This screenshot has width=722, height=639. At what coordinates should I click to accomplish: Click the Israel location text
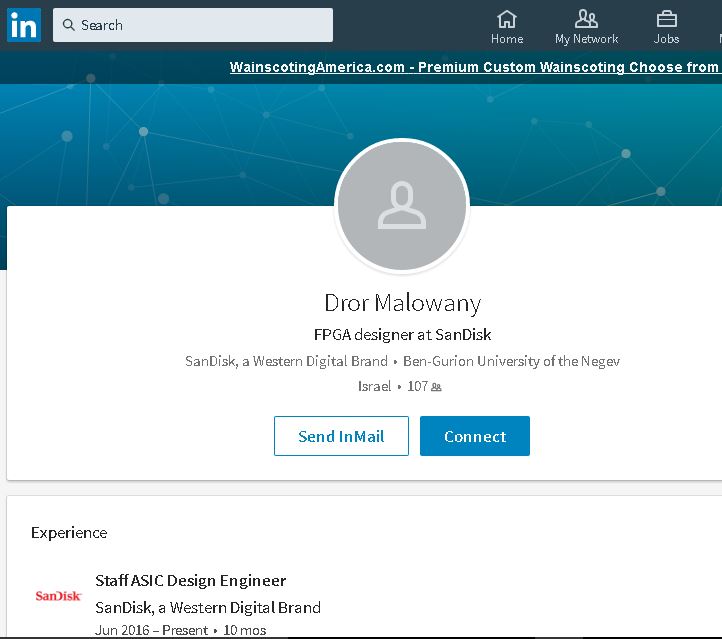374,386
